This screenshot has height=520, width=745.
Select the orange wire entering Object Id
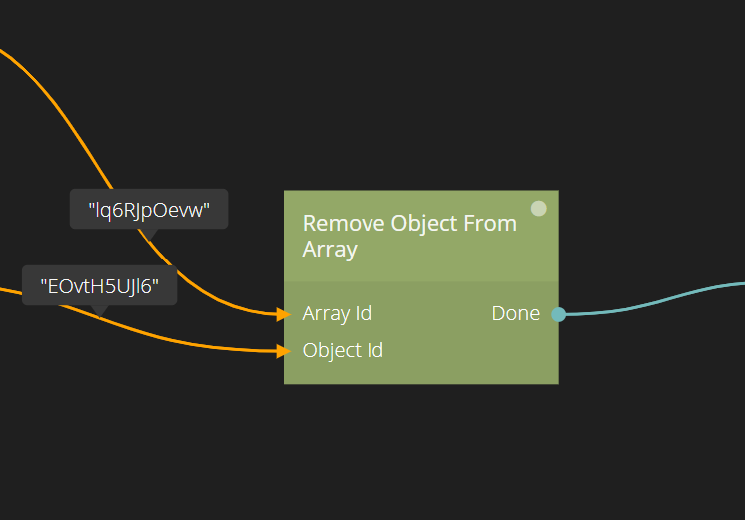pos(200,344)
